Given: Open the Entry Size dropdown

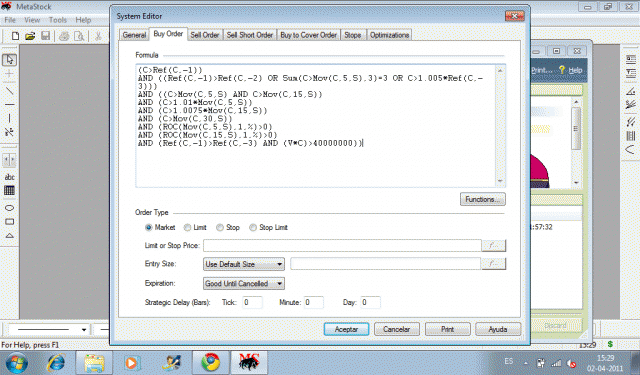Looking at the screenshot, I should [x=244, y=264].
